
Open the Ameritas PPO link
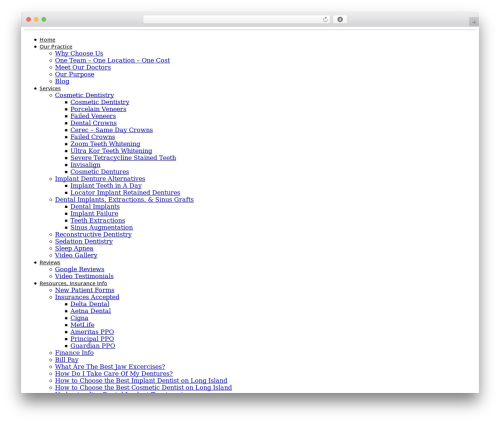point(92,332)
